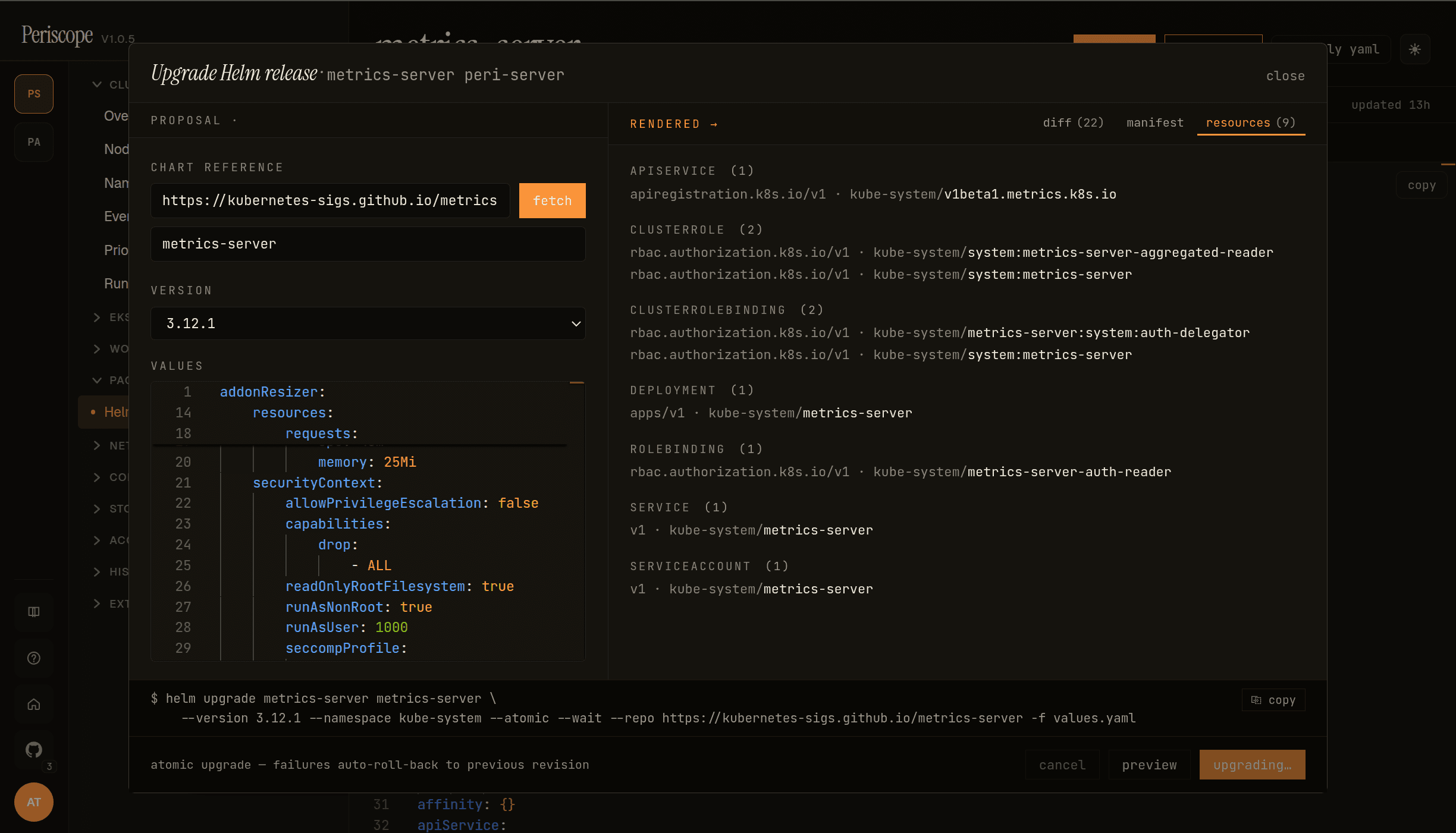
Task: Copy the helm upgrade command
Action: (x=1273, y=700)
